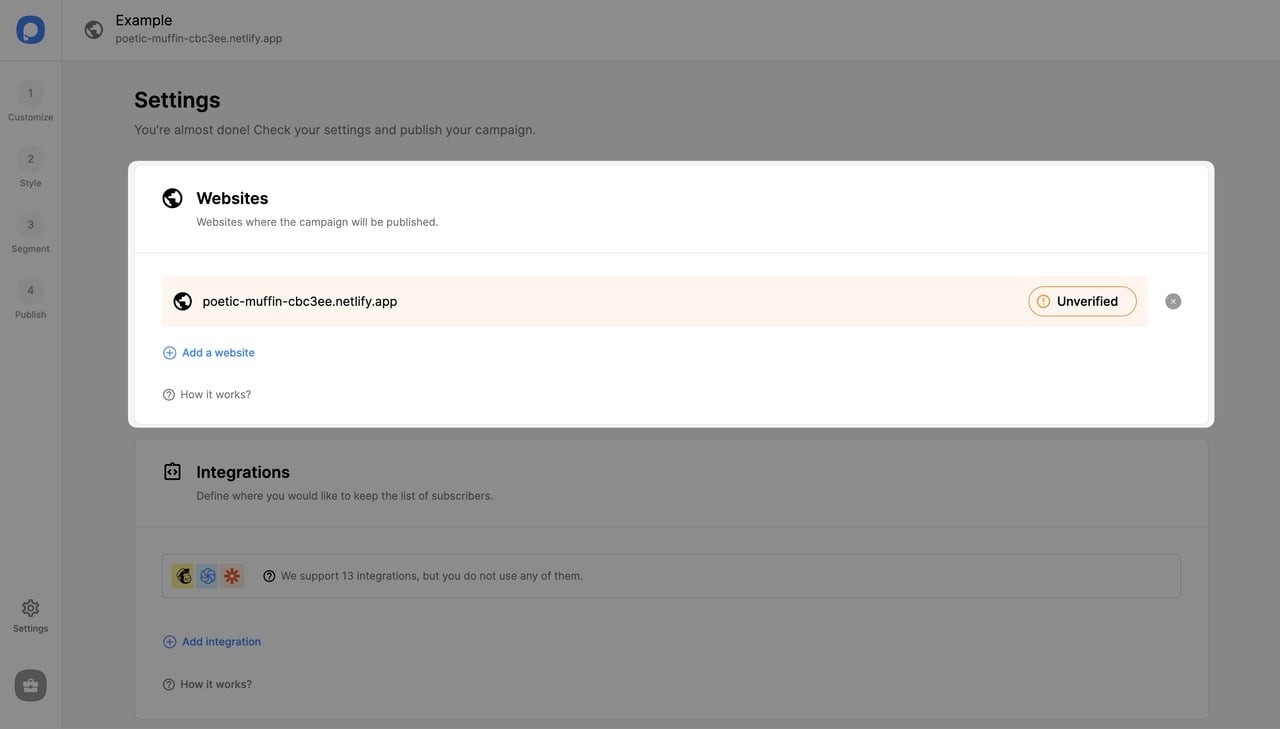Screen dimensions: 1280x729
Task: Click the help icon next to integrations message
Action: pyautogui.click(x=268, y=575)
